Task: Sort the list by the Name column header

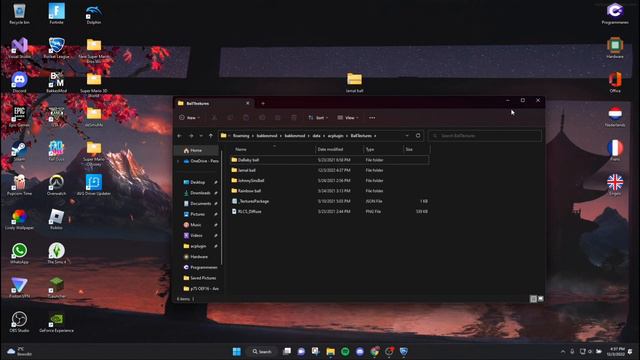Action: click(x=273, y=149)
